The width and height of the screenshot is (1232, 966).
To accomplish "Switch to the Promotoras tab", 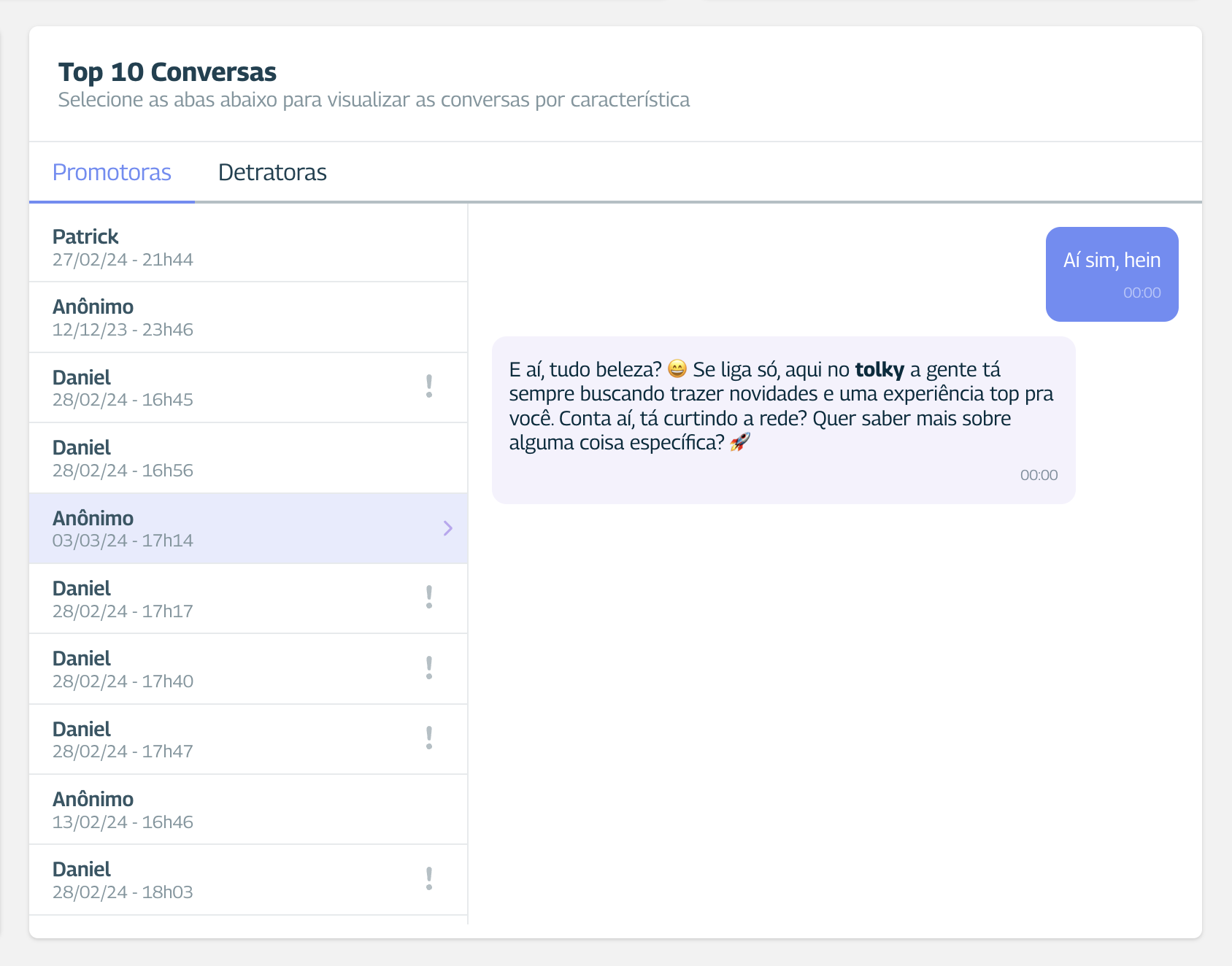I will [x=112, y=172].
